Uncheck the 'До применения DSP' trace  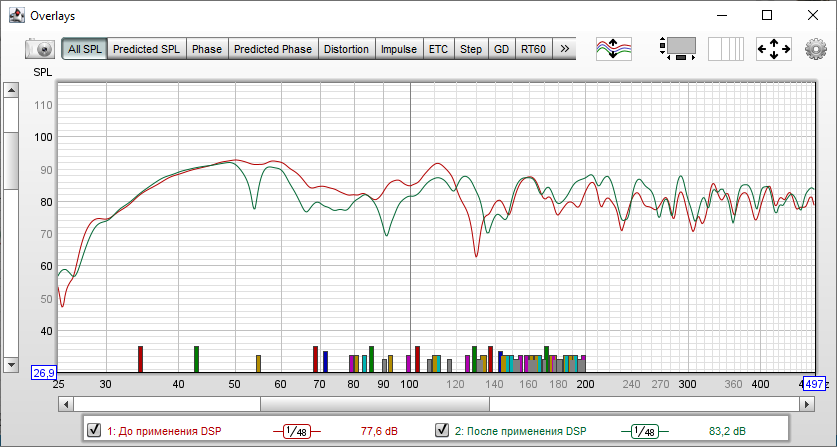(94, 431)
